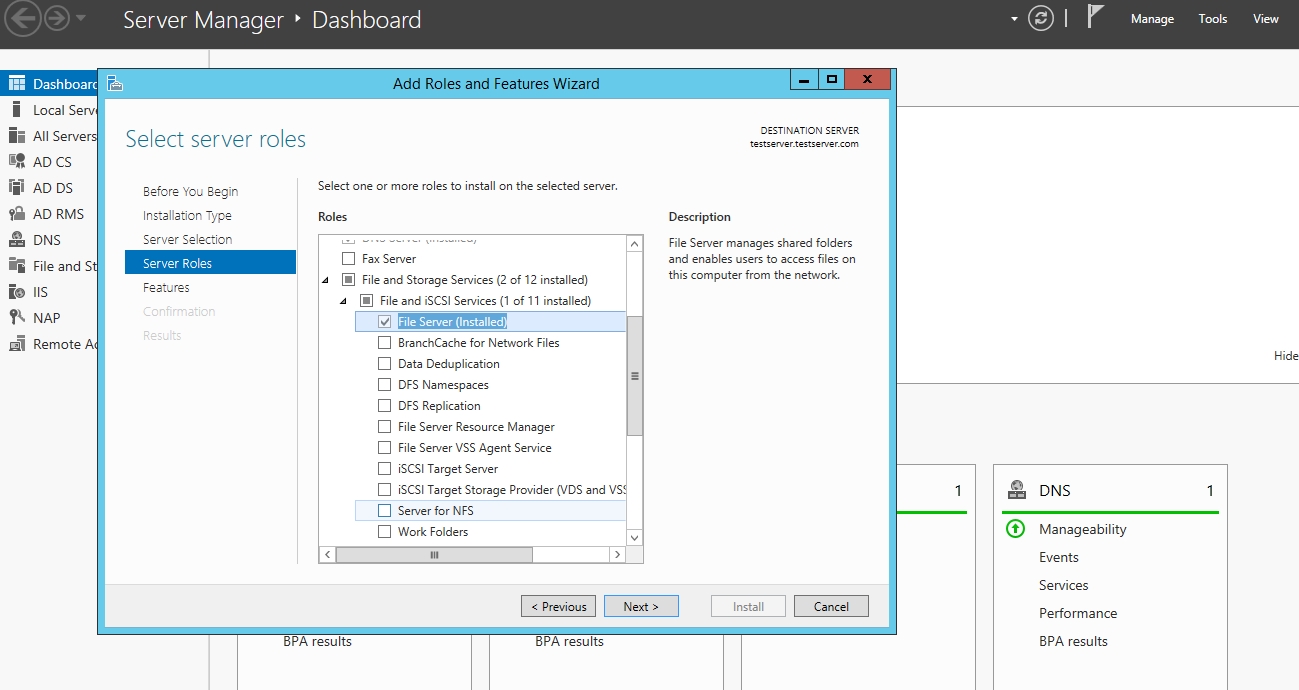Click the Next button
This screenshot has width=1299, height=690.
tap(641, 606)
